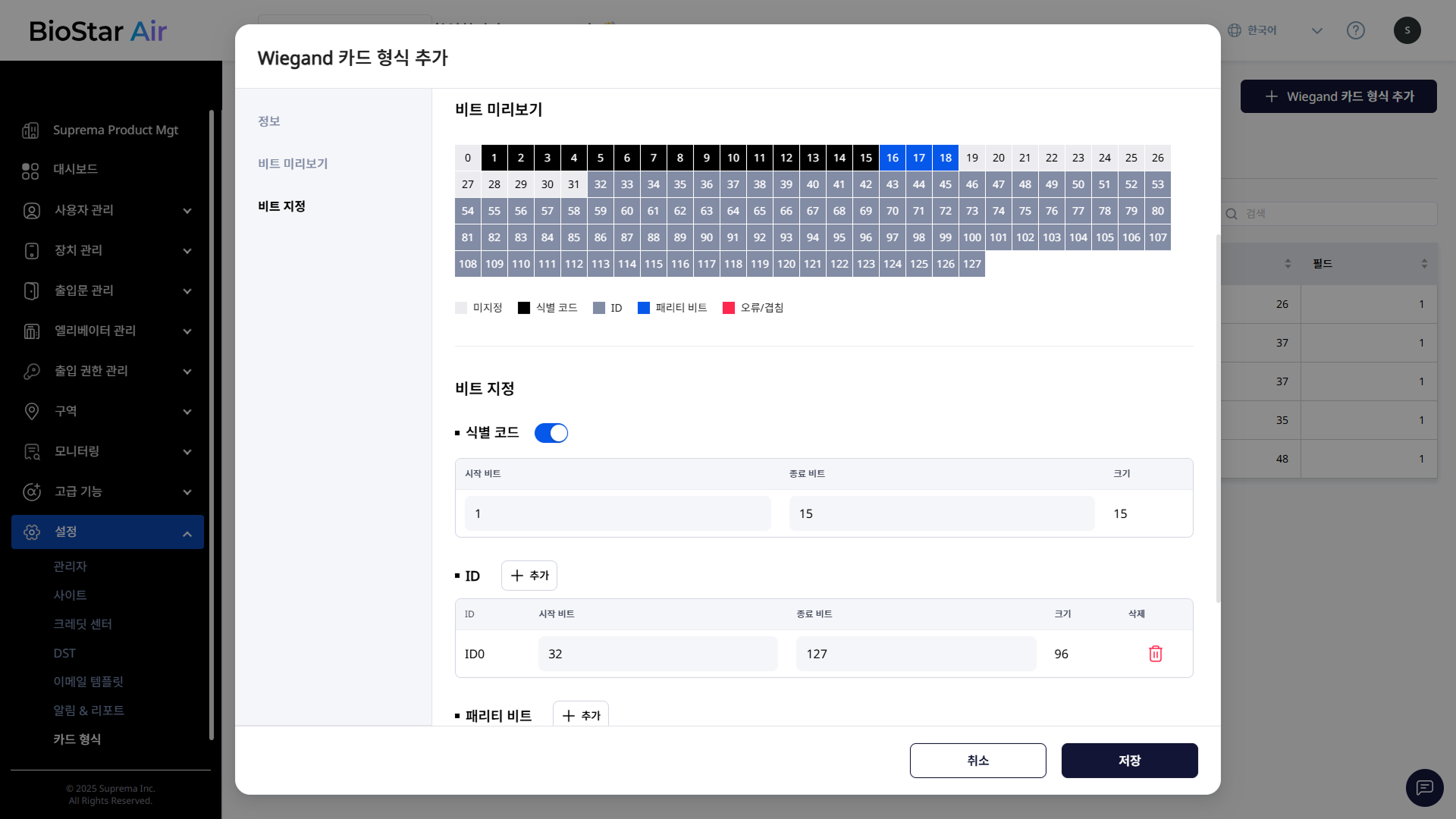Go to the 정보 section tab
The image size is (1456, 819).
coord(269,121)
